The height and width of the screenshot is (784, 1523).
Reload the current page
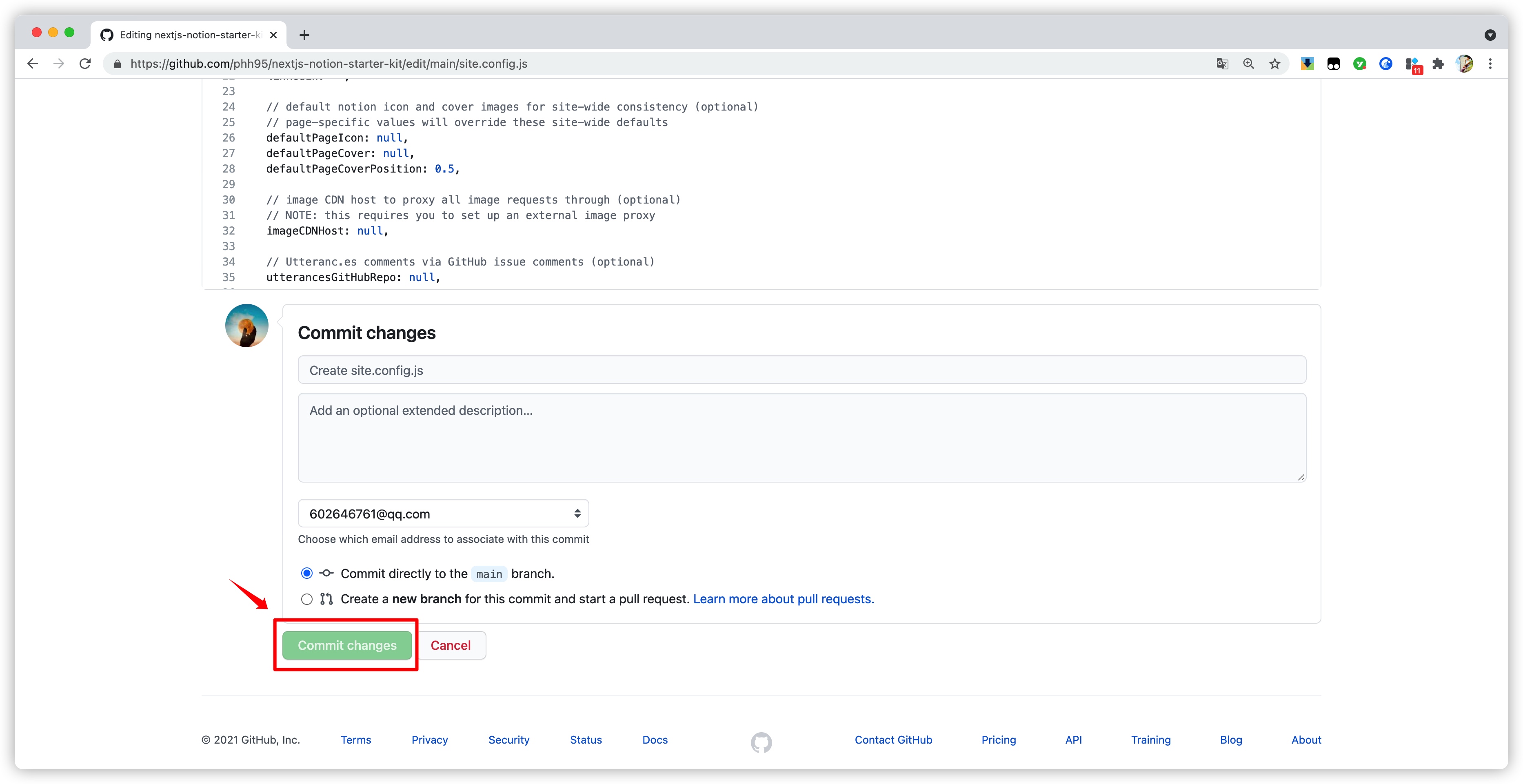(x=85, y=64)
